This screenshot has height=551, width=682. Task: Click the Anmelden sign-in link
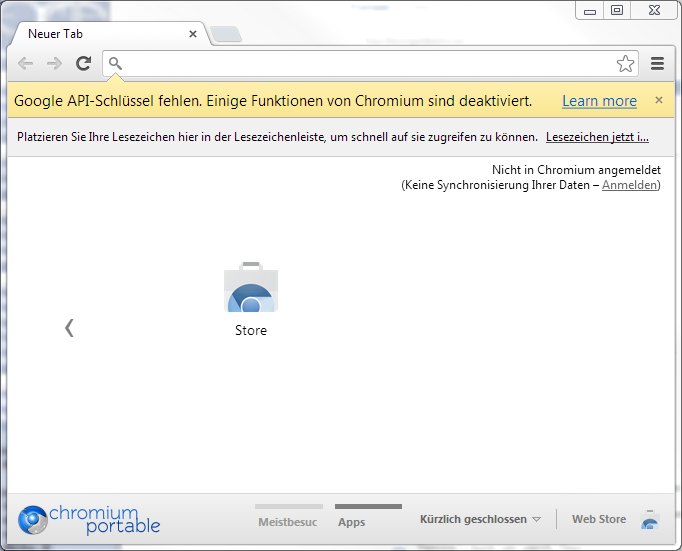[629, 185]
